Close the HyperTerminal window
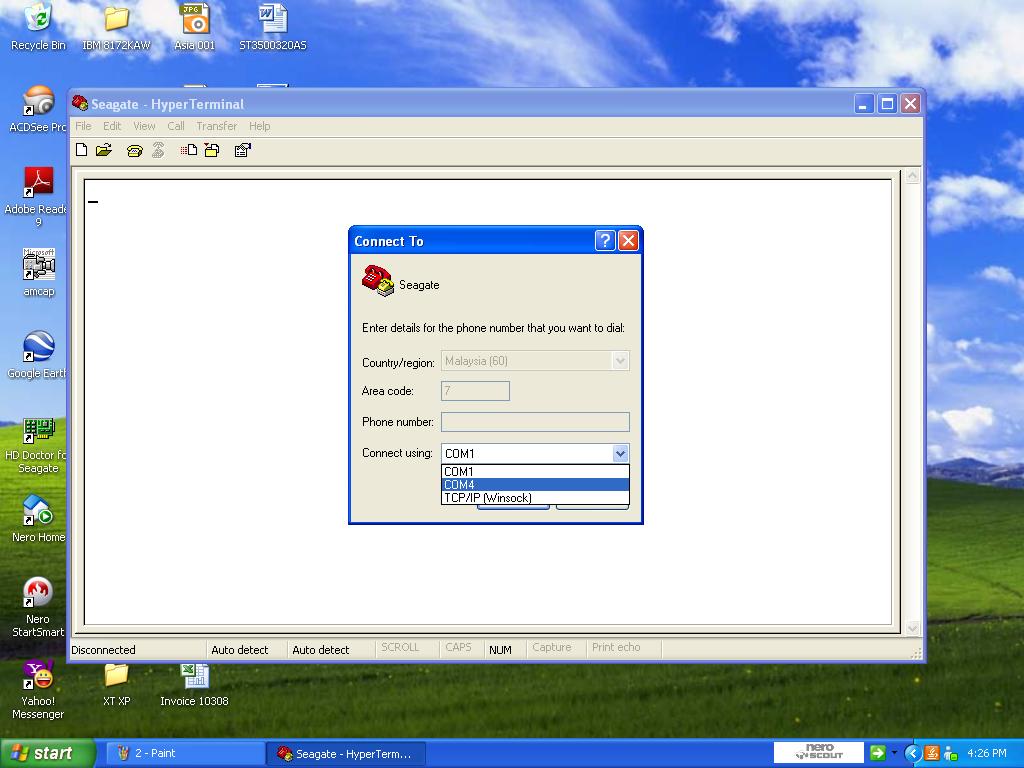The height and width of the screenshot is (768, 1024). (x=910, y=104)
